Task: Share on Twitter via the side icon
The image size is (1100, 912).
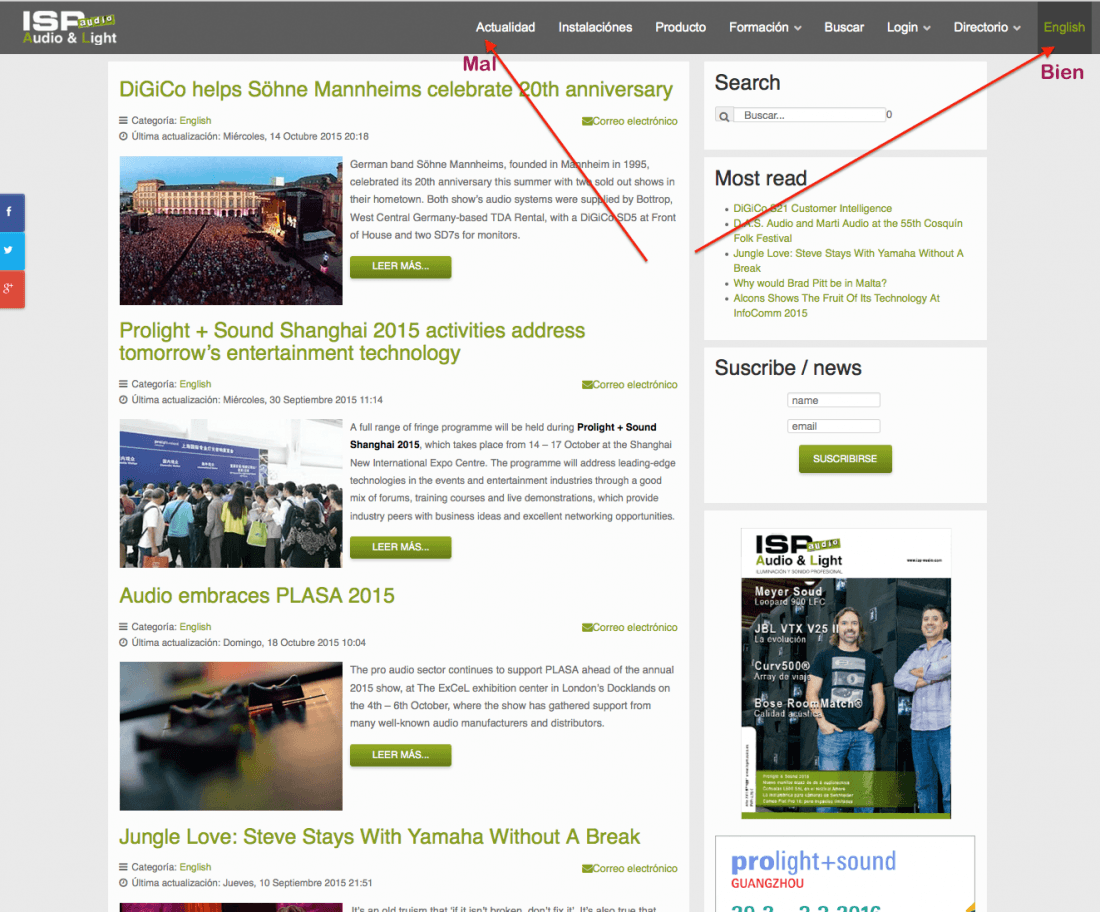Action: (x=11, y=250)
